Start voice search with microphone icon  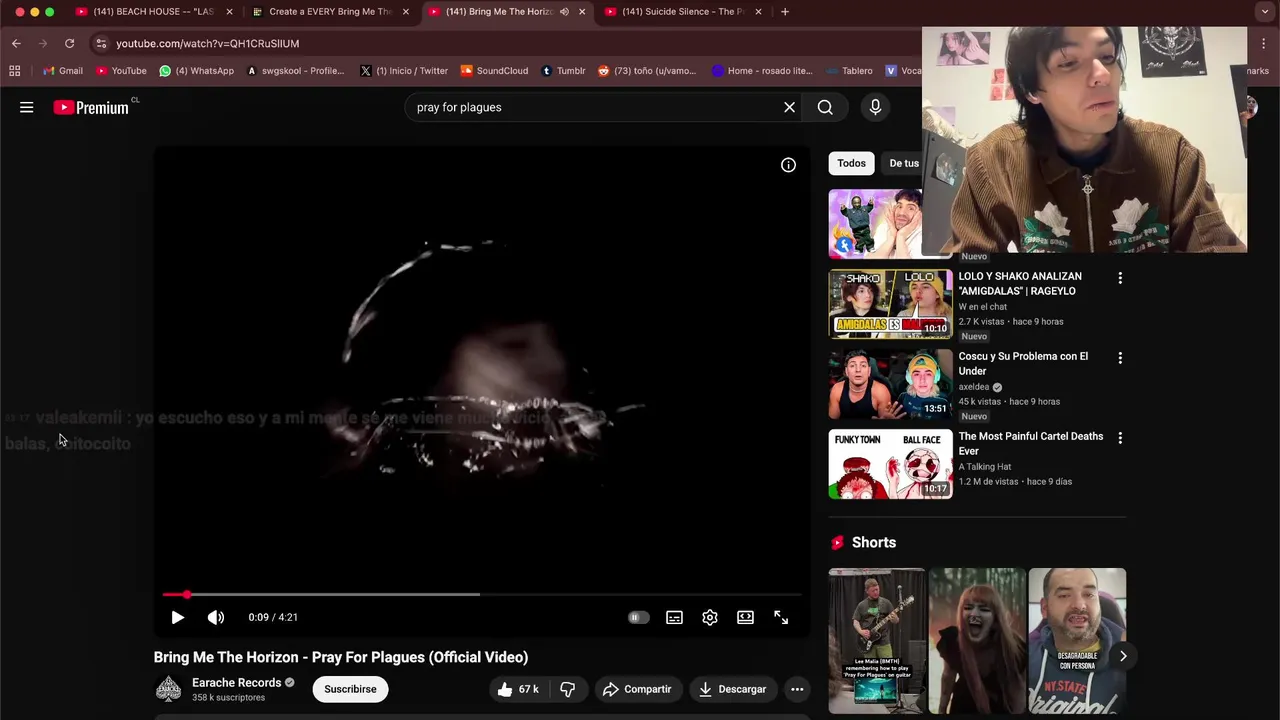875,107
